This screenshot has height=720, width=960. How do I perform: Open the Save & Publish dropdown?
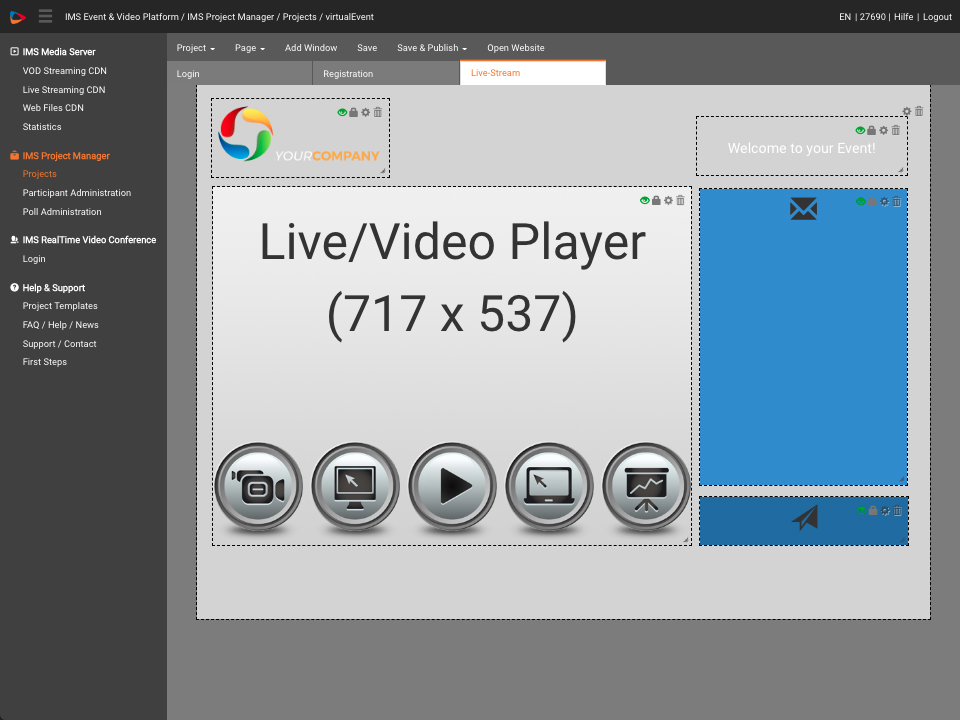(x=431, y=48)
